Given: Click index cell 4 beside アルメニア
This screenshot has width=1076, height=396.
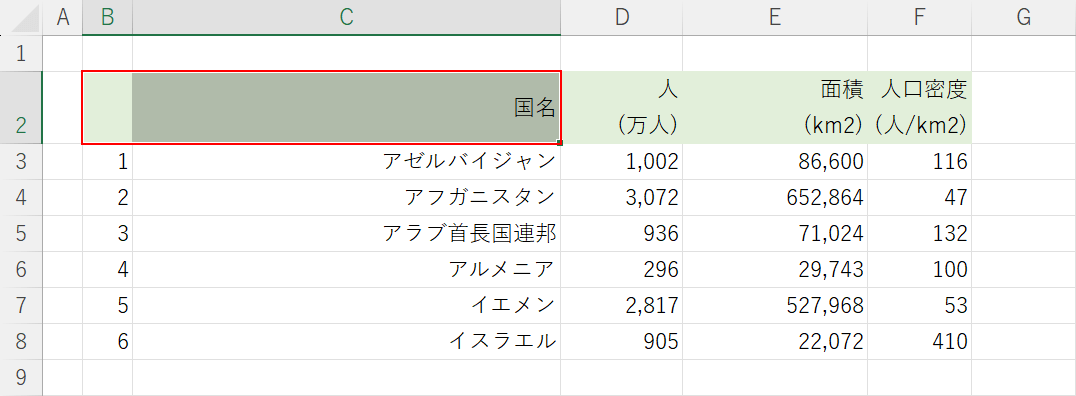Looking at the screenshot, I should (x=108, y=269).
